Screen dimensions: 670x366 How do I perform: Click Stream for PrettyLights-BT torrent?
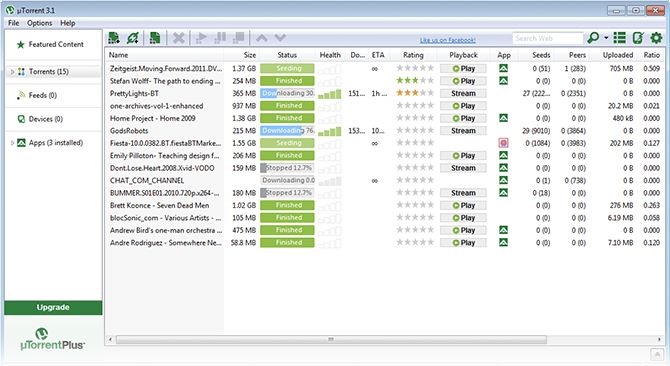pyautogui.click(x=463, y=94)
